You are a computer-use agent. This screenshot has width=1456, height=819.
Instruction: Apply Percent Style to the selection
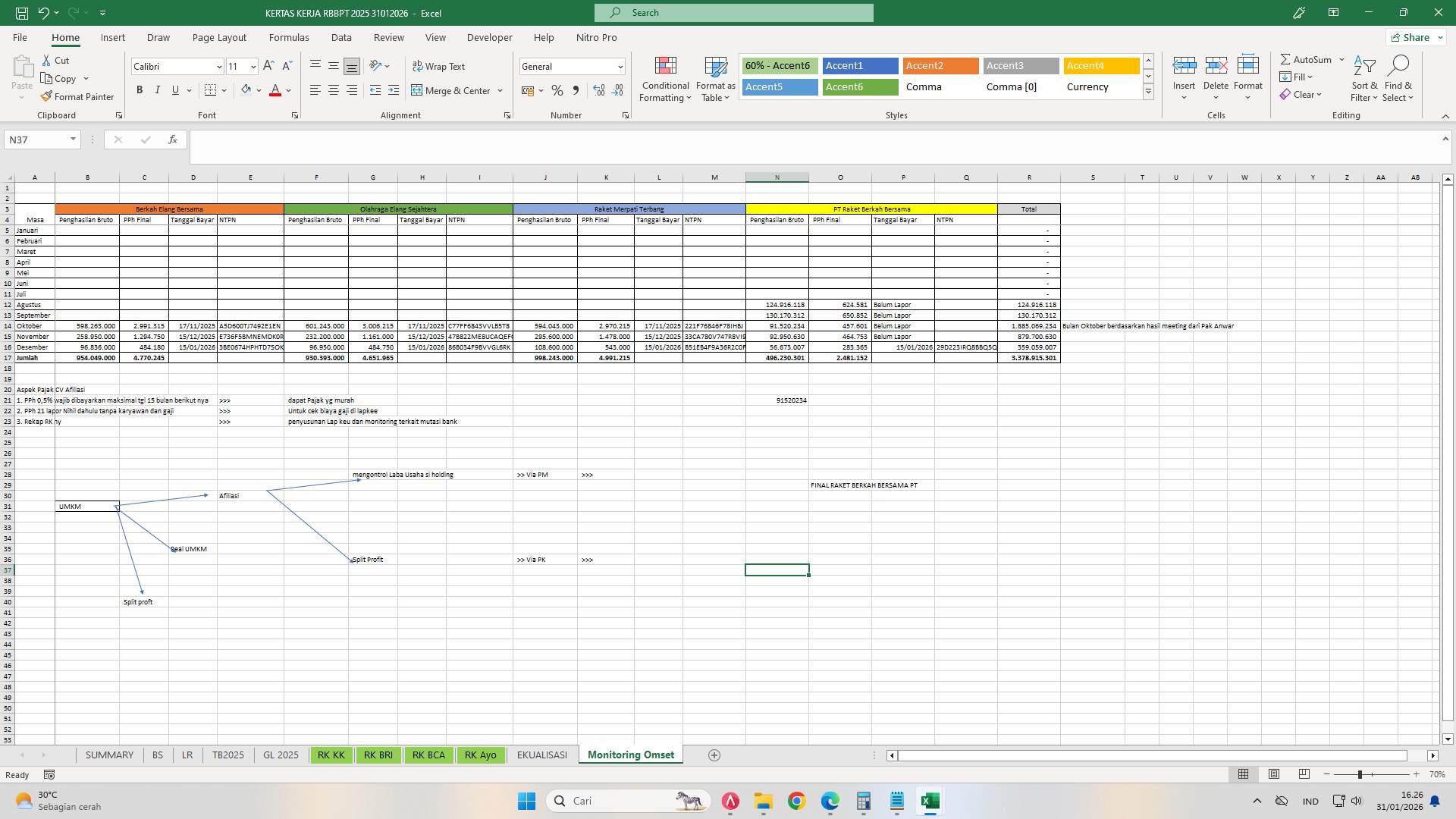(557, 90)
